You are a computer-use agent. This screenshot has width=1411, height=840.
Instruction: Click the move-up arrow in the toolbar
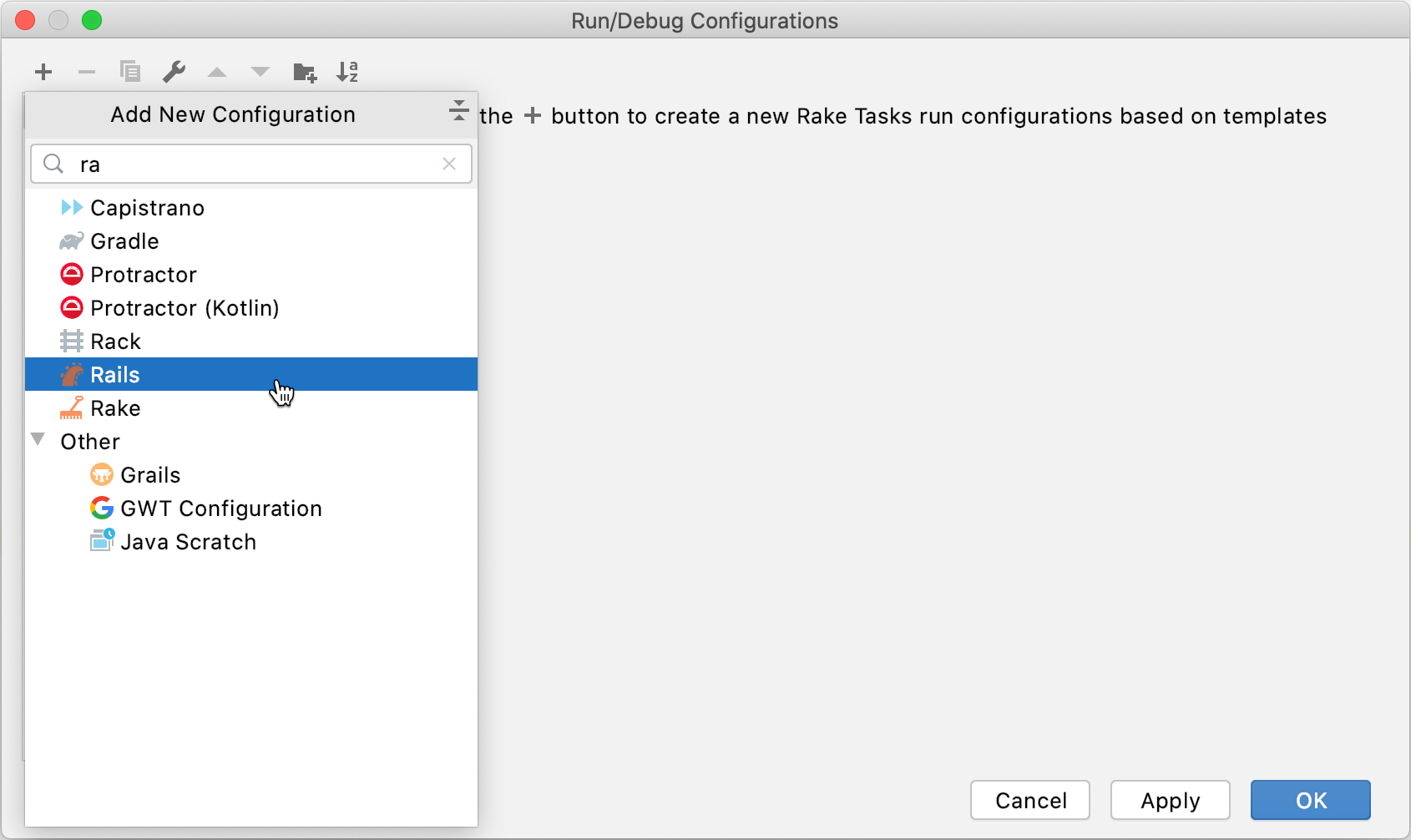pos(217,72)
